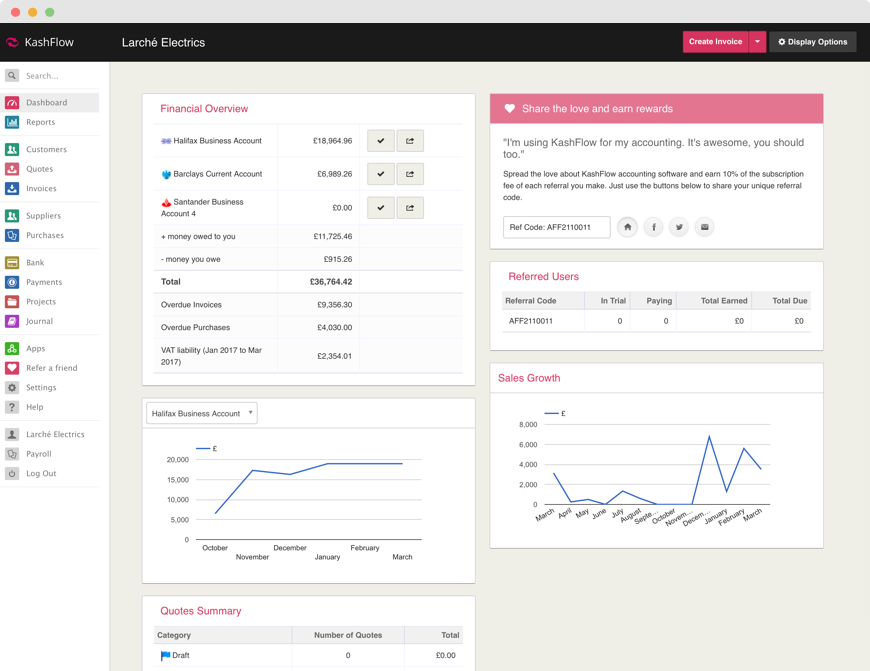Open the Refer a friend link
The image size is (870, 671).
51,368
